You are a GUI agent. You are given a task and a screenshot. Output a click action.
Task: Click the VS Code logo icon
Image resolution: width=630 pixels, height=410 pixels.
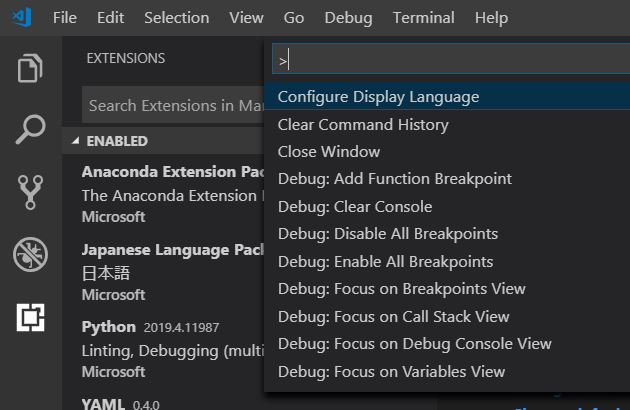click(x=22, y=18)
